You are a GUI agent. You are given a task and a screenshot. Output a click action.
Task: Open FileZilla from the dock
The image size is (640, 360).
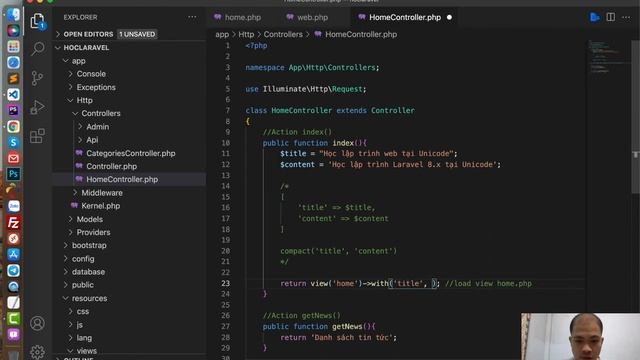tap(13, 222)
